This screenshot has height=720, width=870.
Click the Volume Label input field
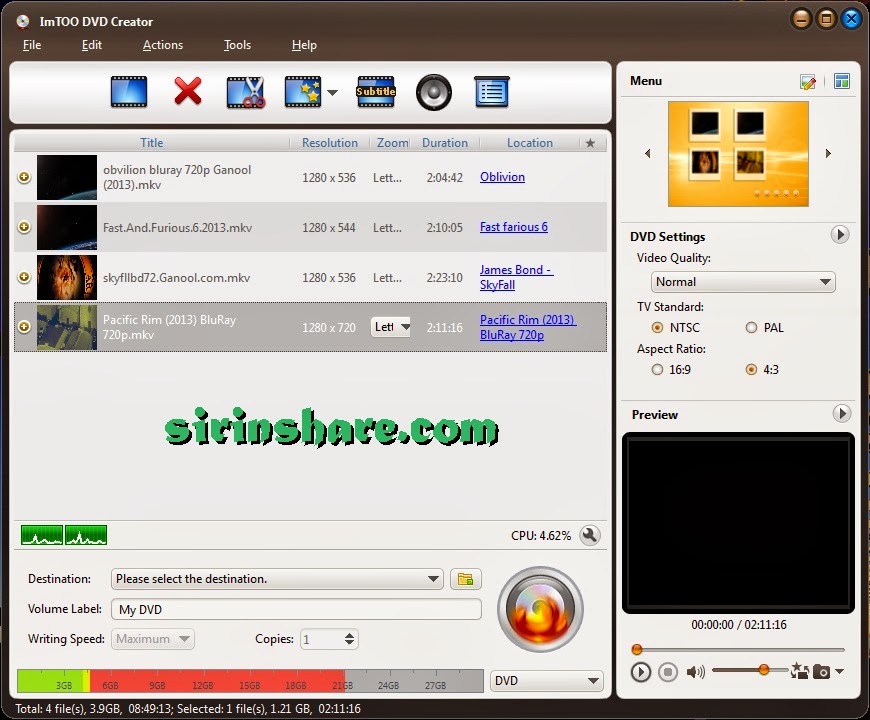coord(296,610)
